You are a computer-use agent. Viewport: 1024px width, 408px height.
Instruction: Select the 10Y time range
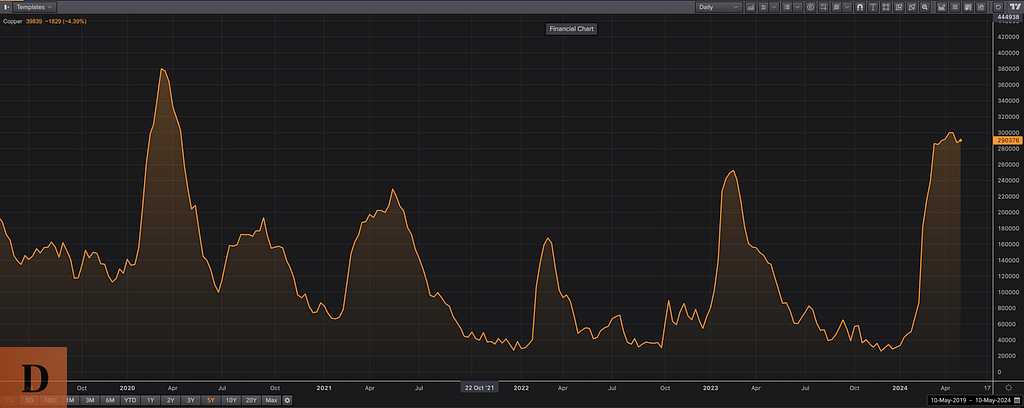click(231, 400)
